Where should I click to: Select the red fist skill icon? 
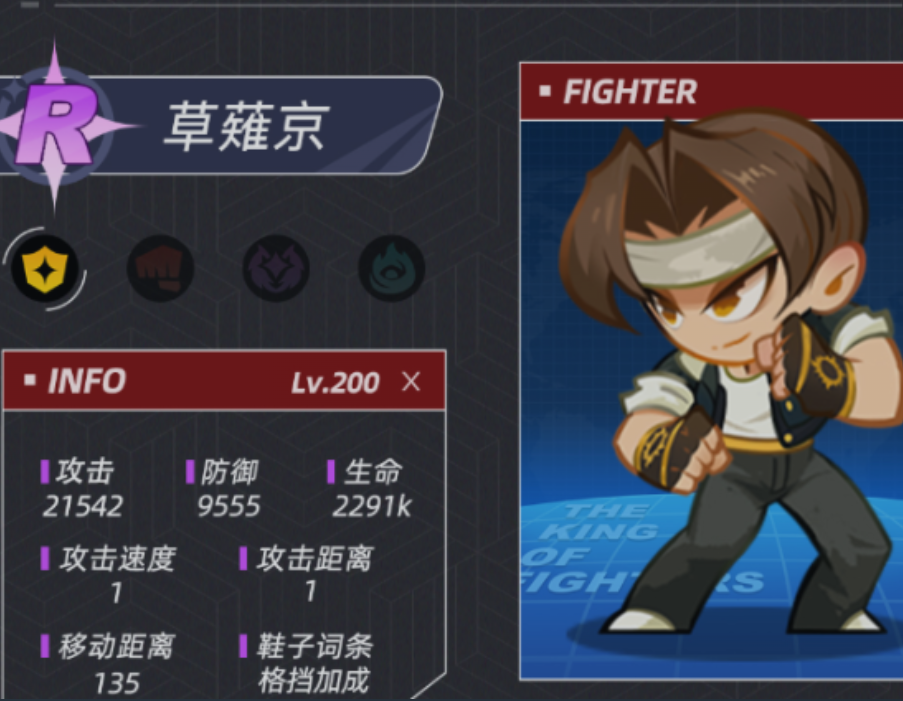click(160, 268)
